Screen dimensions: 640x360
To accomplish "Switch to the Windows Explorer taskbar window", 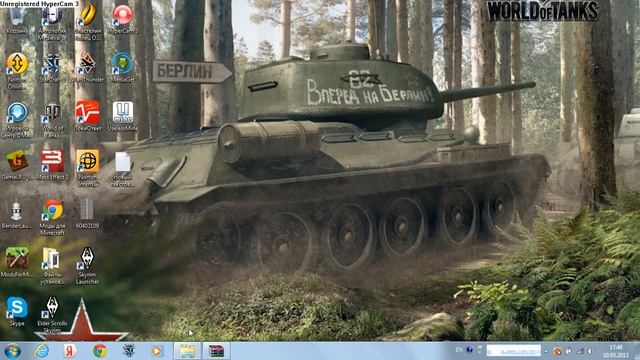I will 187,351.
